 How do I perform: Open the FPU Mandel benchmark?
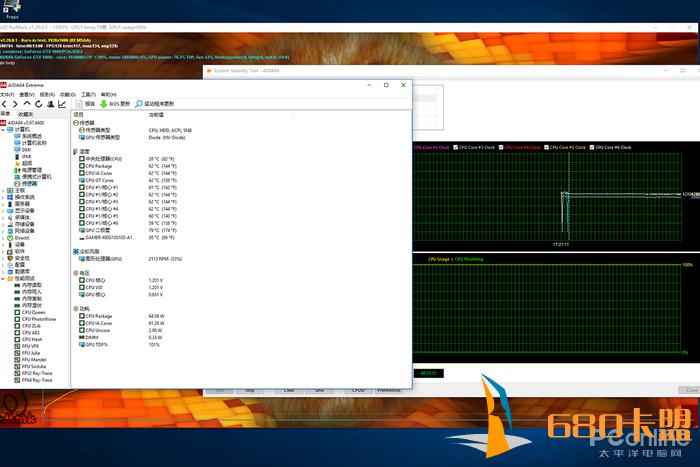[31, 360]
